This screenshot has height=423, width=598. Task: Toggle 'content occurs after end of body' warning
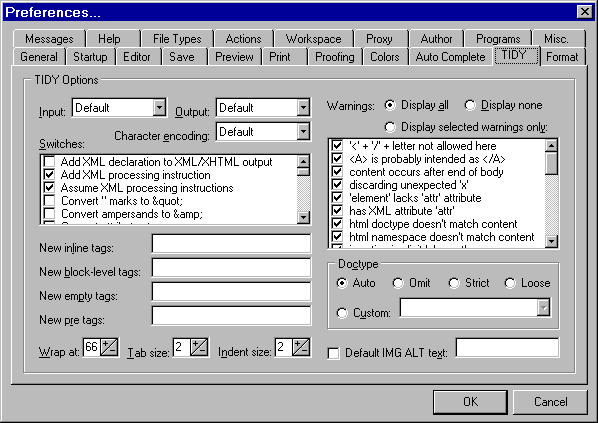[x=337, y=172]
